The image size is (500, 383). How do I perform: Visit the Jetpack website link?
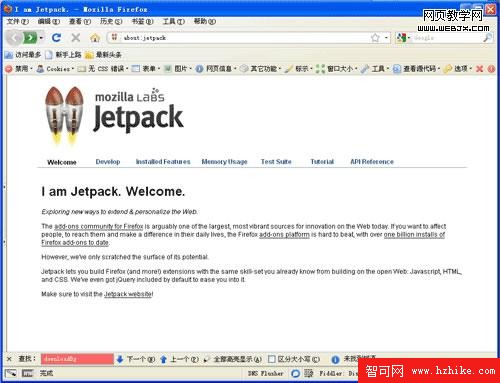[128, 294]
